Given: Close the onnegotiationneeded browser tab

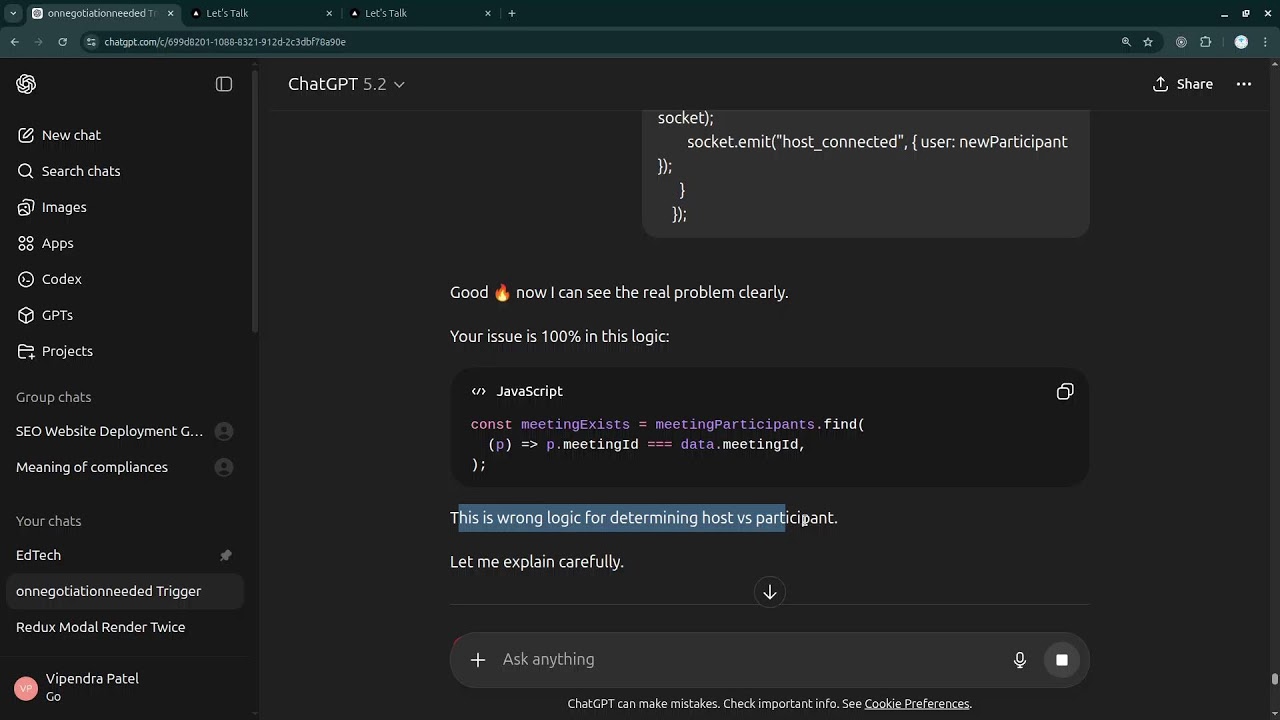Looking at the screenshot, I should [170, 13].
